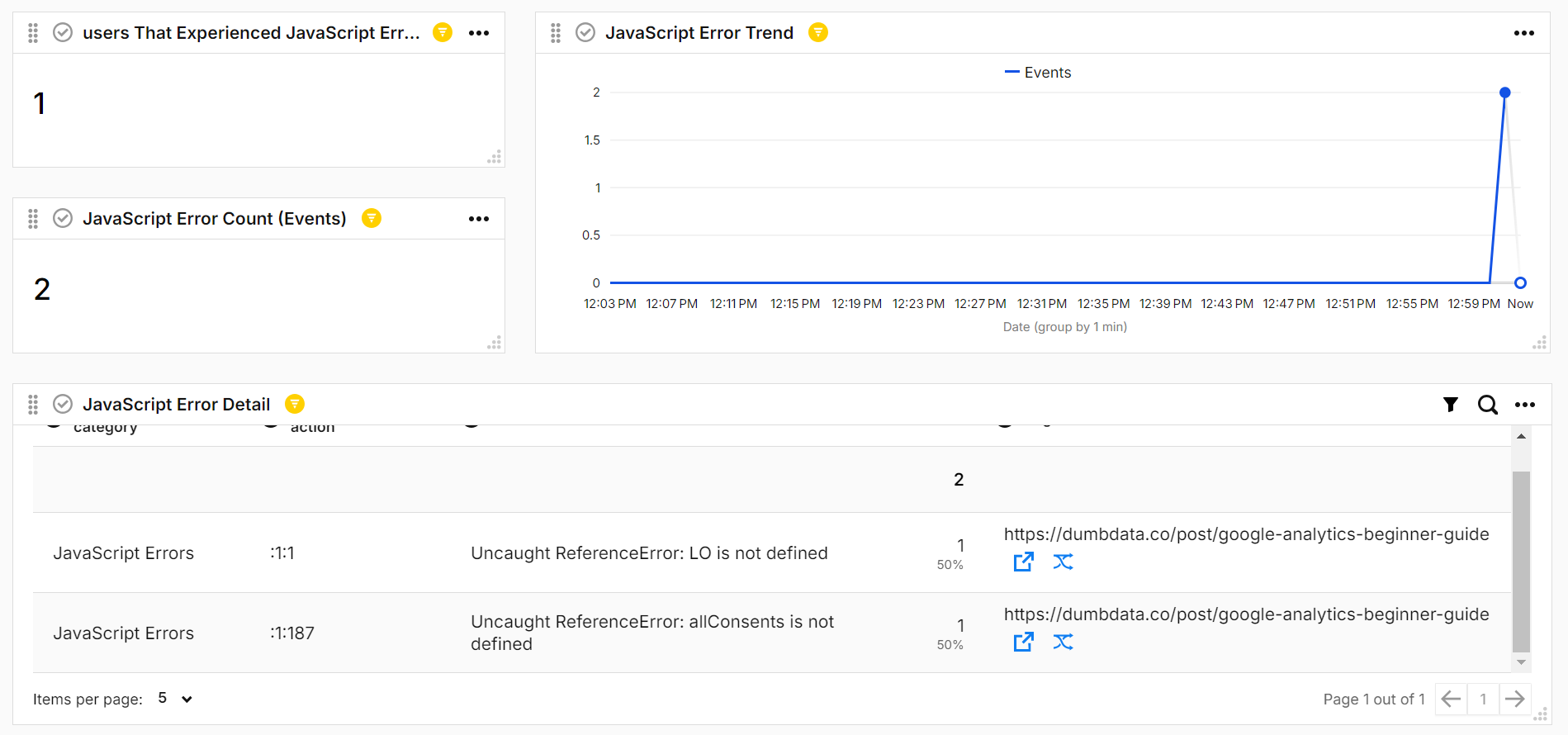This screenshot has width=1568, height=735.
Task: Click scrollbar up arrow in Error Detail table
Action: [x=1521, y=436]
